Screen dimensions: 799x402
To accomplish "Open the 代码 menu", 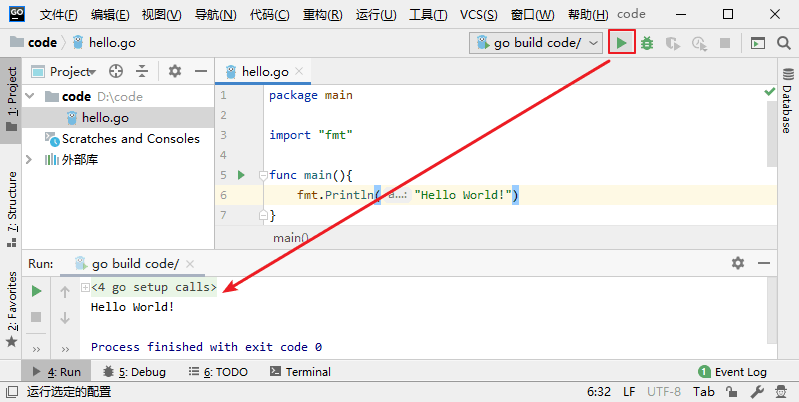I will coord(270,15).
